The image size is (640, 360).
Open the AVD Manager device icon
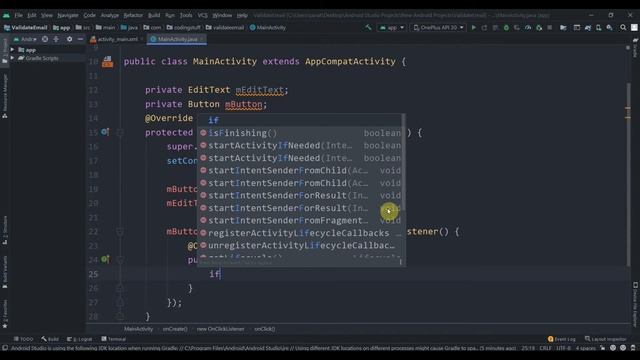pos(598,27)
